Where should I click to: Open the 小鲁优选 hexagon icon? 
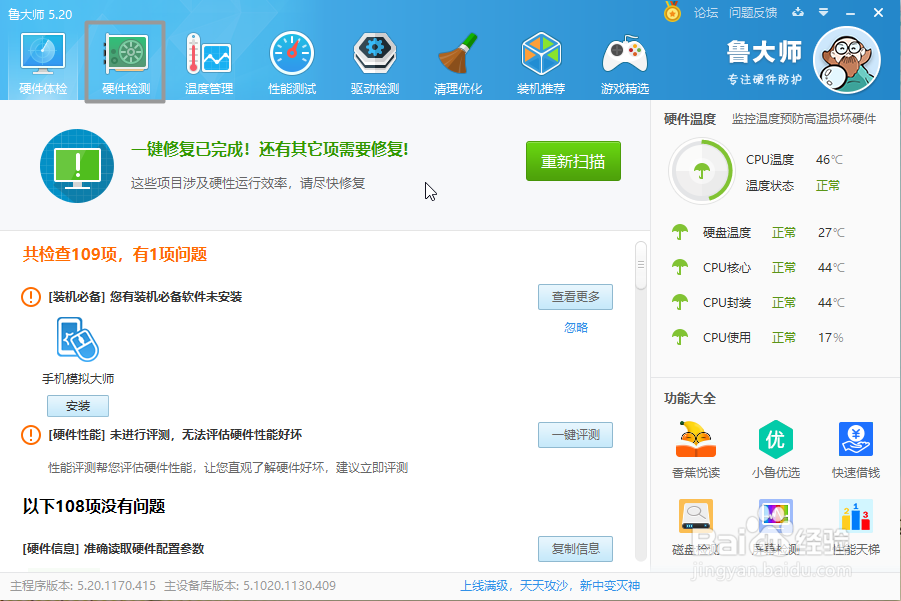tap(776, 440)
